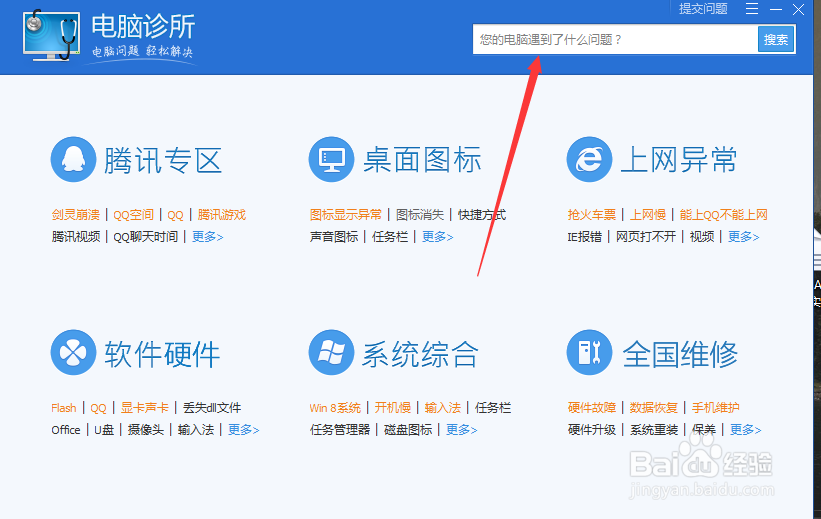Open the QQ空间 link
The width and height of the screenshot is (821, 519).
[x=134, y=215]
